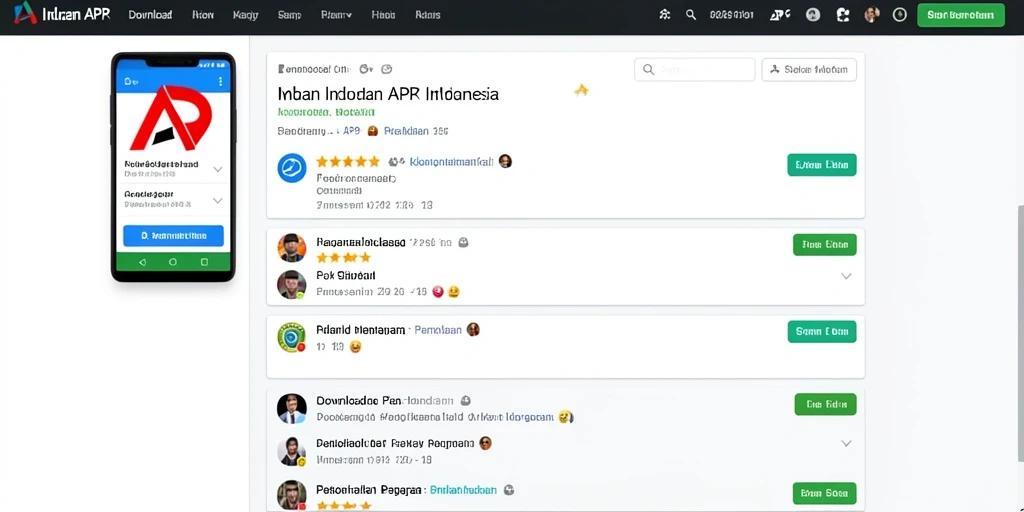1024x512 pixels.
Task: Click the 'Sidoin Indoan' outlined button
Action: pyautogui.click(x=809, y=69)
